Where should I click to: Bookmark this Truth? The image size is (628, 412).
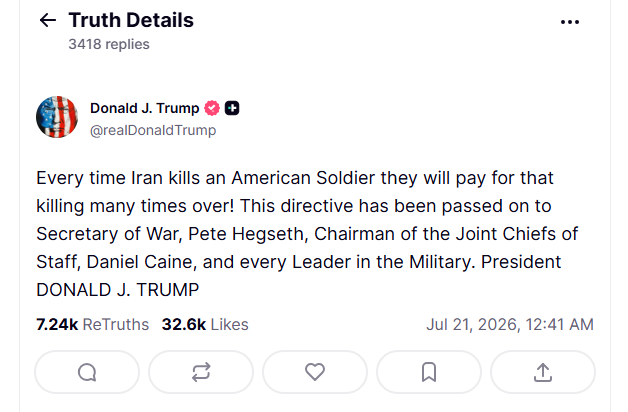coord(429,372)
